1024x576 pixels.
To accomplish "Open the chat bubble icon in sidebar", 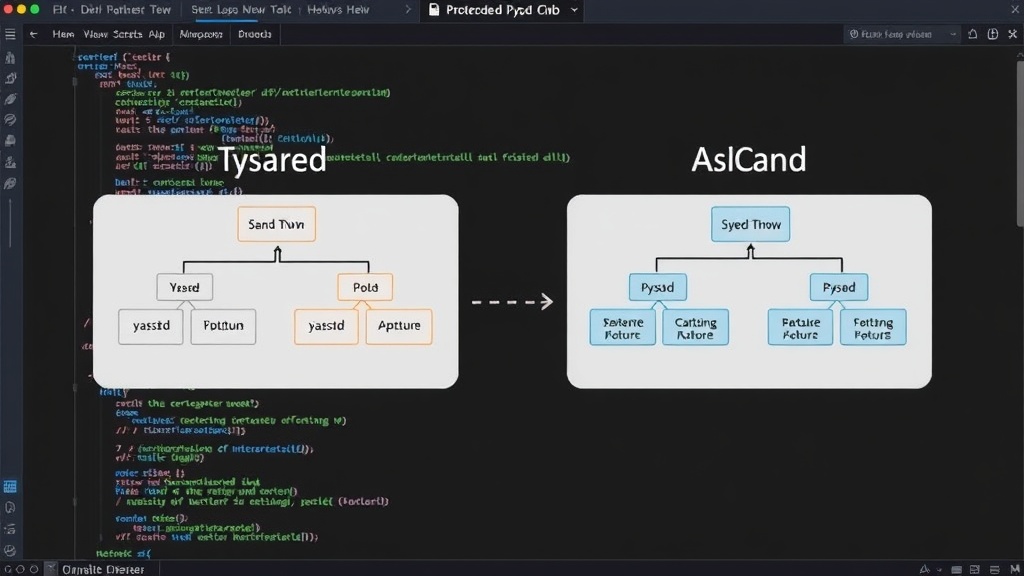I will point(10,120).
